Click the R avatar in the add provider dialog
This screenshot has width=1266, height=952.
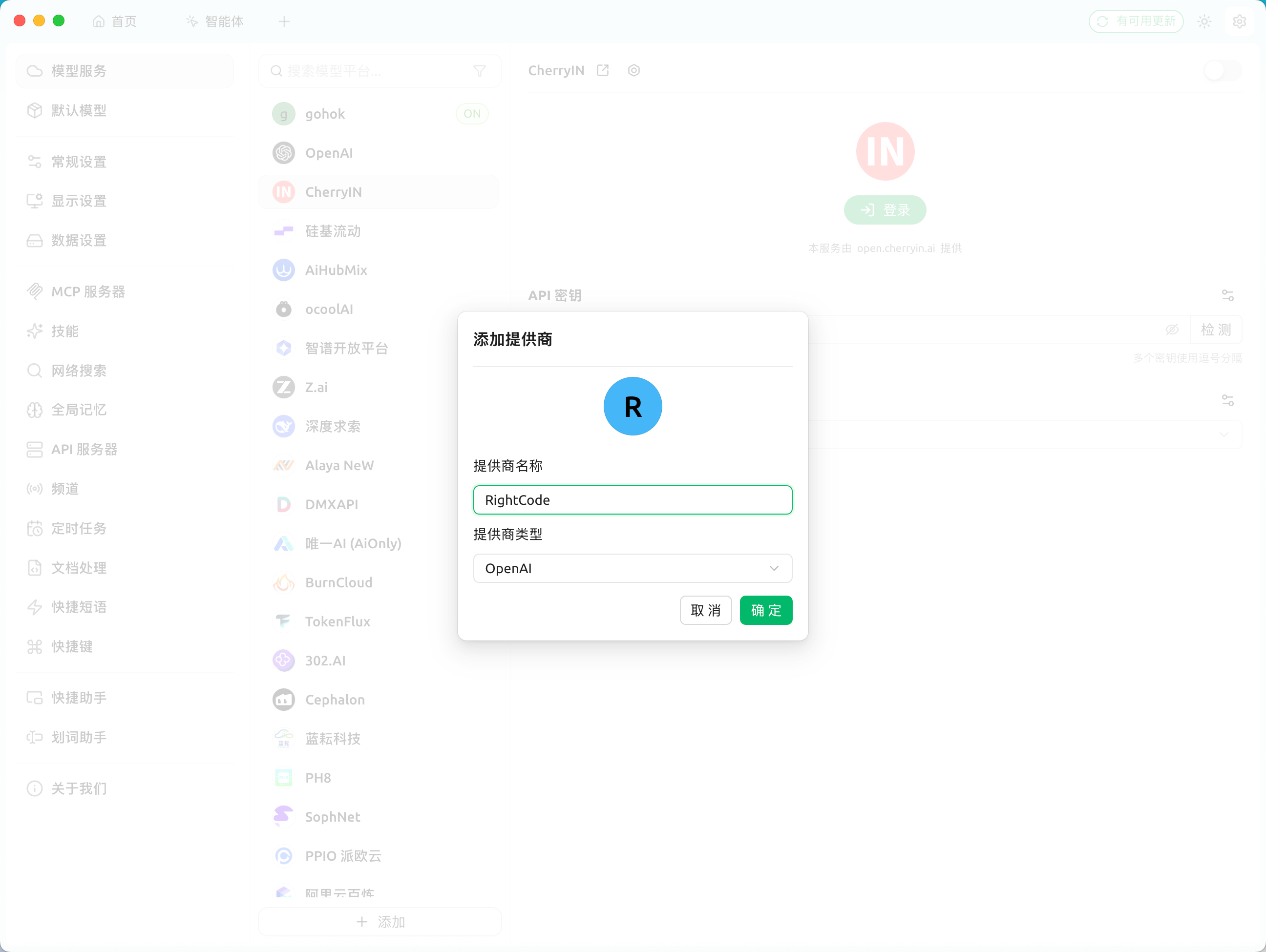click(633, 406)
